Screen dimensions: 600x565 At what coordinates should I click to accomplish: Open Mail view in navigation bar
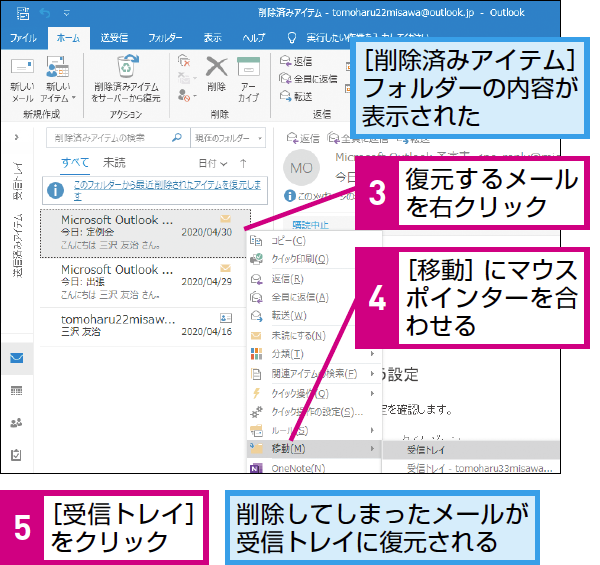click(x=16, y=358)
